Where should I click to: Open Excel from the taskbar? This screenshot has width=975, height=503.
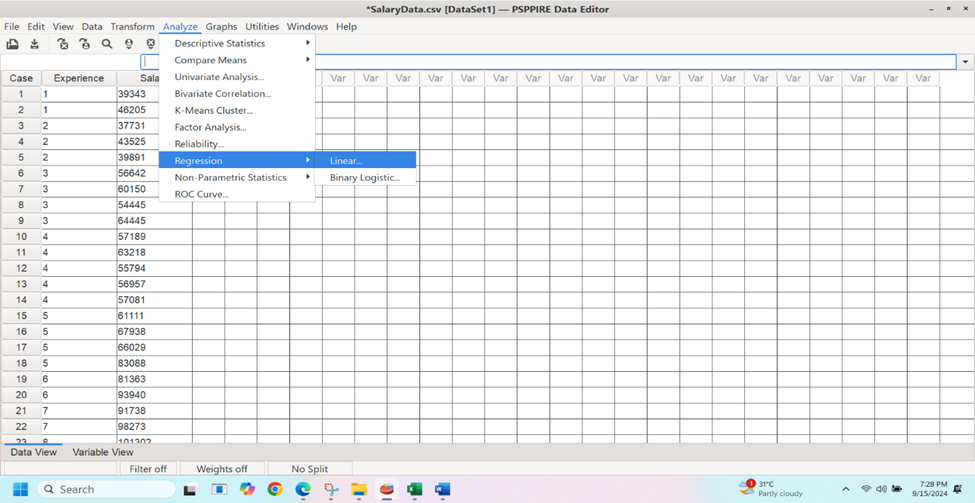[414, 489]
